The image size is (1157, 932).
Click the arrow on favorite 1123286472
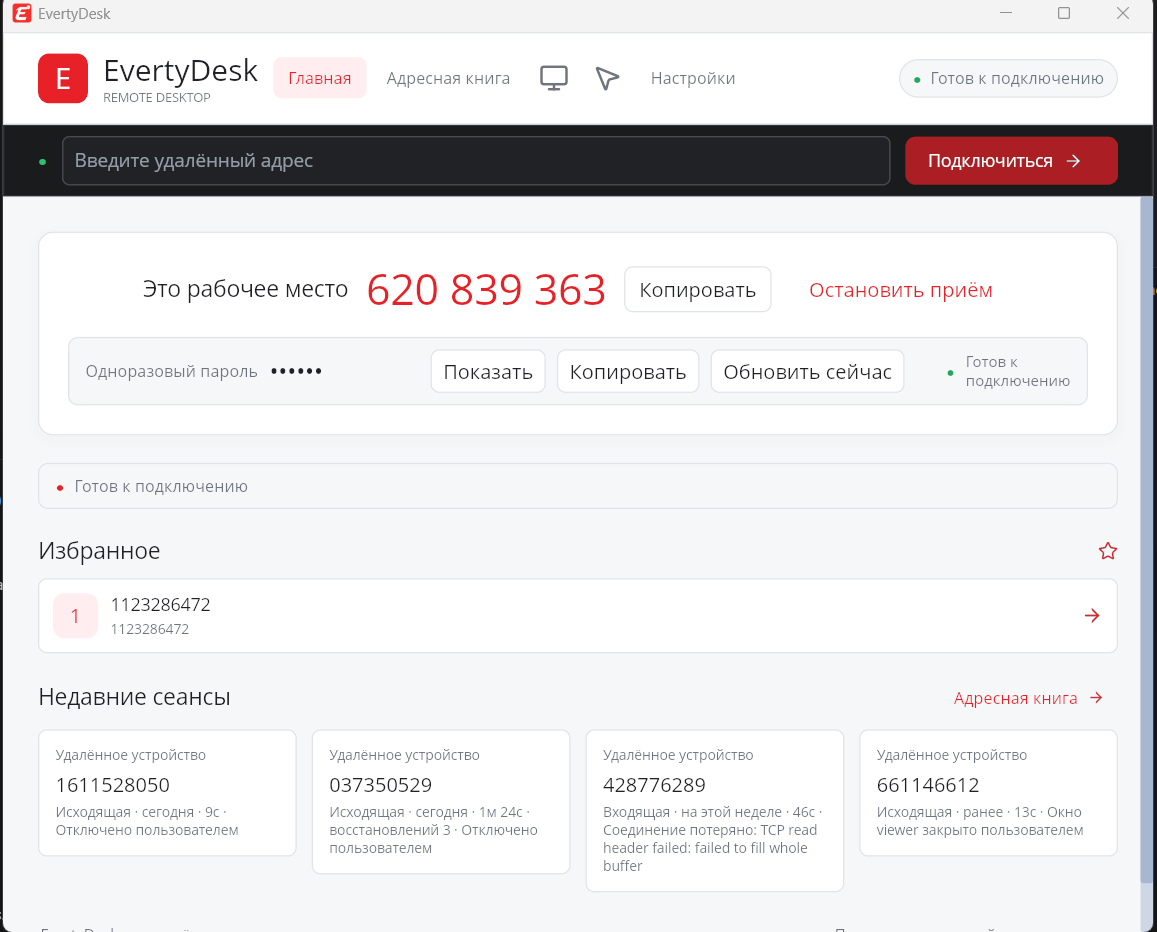click(x=1092, y=615)
